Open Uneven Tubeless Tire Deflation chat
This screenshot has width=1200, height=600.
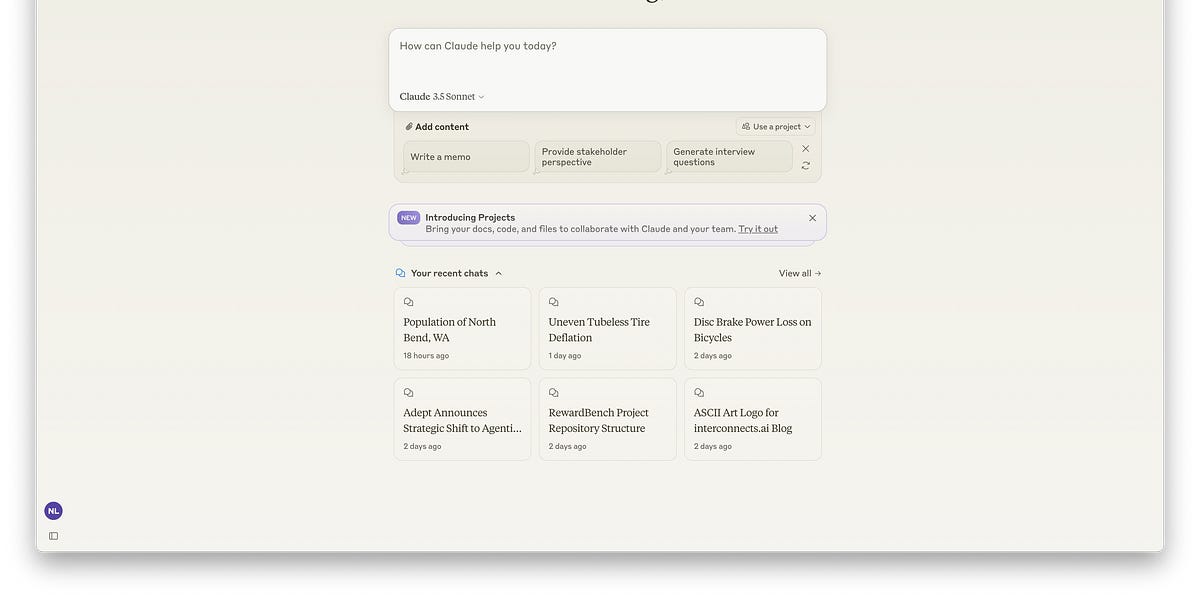(608, 329)
